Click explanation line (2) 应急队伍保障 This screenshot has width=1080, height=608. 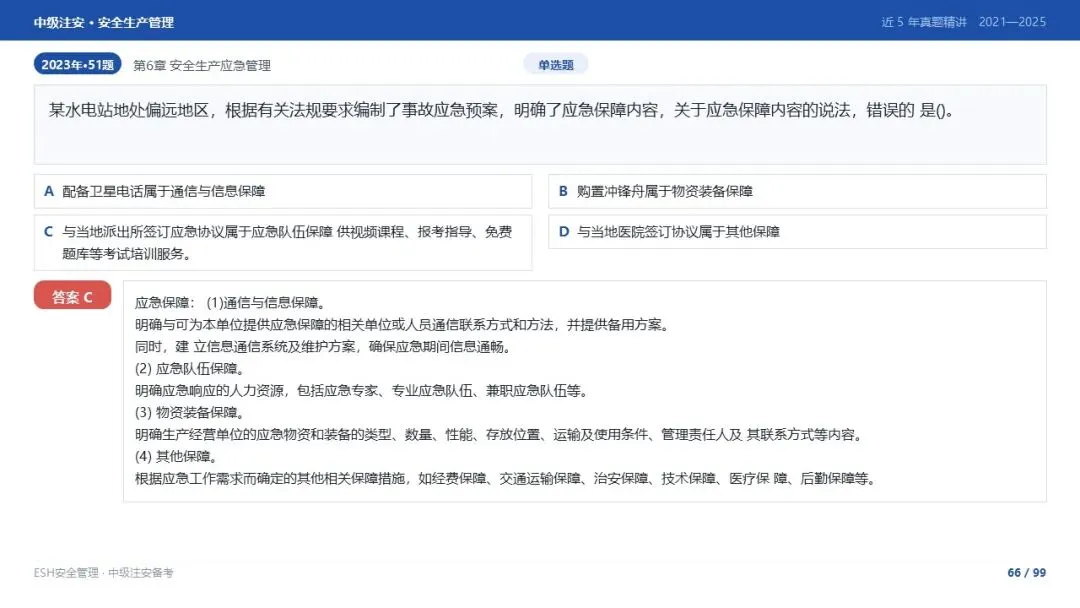[x=190, y=368]
